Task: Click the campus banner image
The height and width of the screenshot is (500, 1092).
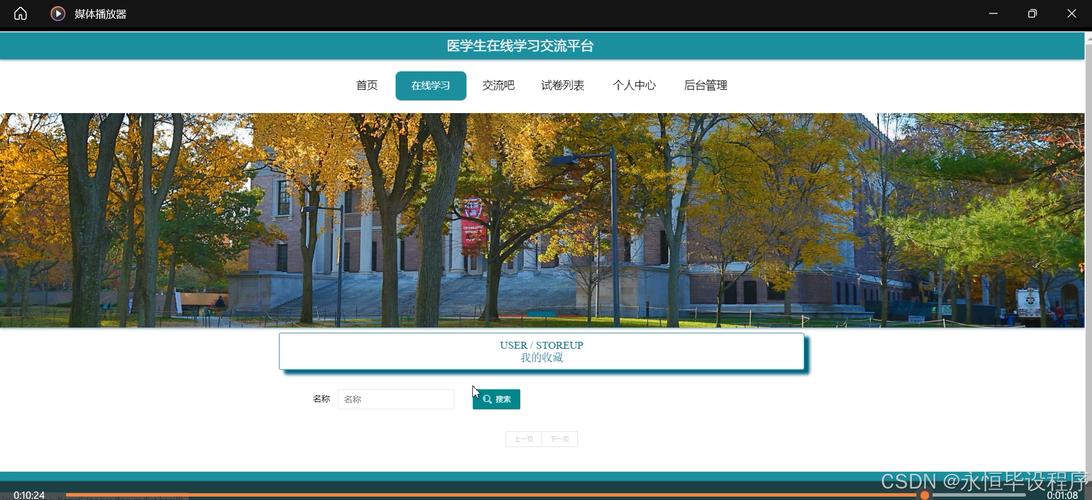Action: (x=543, y=220)
